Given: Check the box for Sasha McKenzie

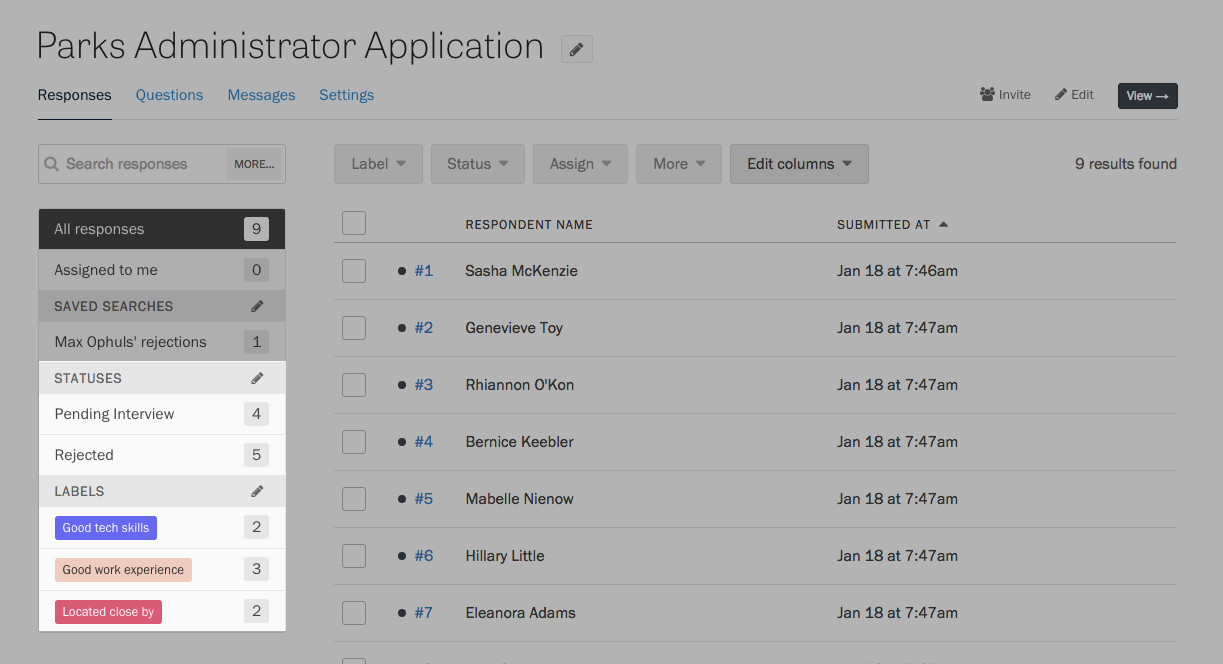Looking at the screenshot, I should coord(354,271).
